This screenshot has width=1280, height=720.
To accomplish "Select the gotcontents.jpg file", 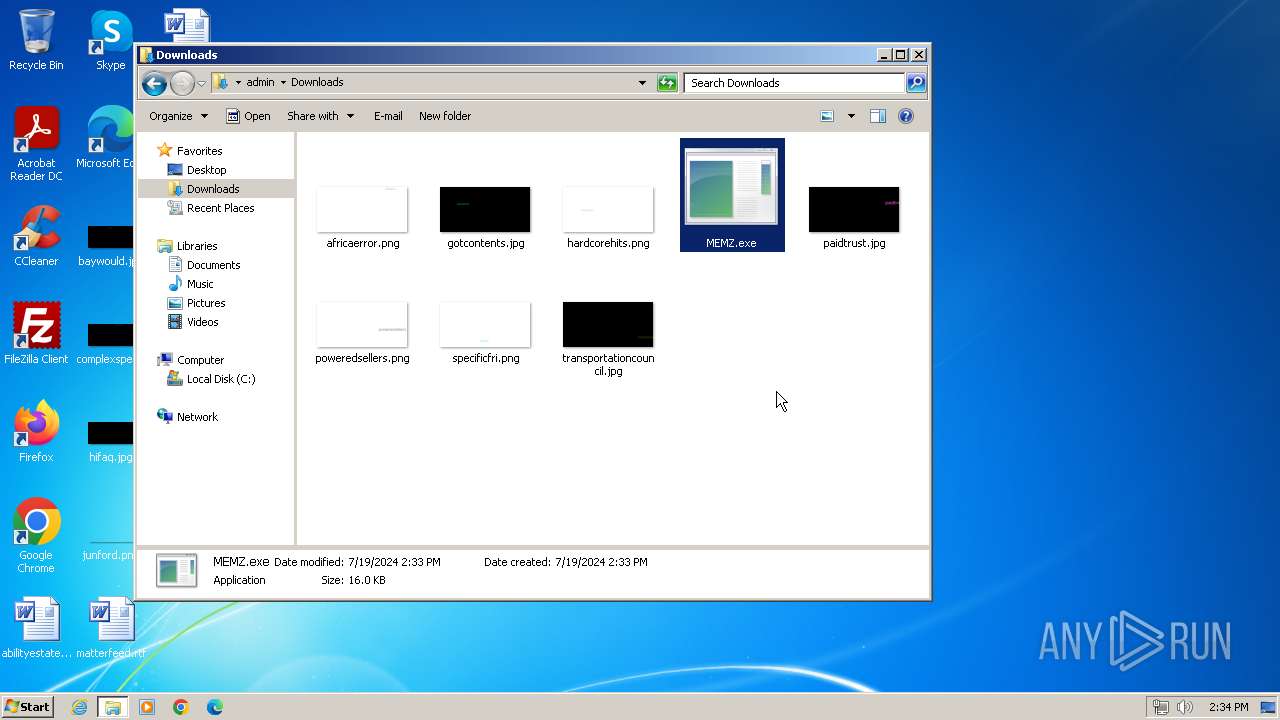I will point(485,218).
